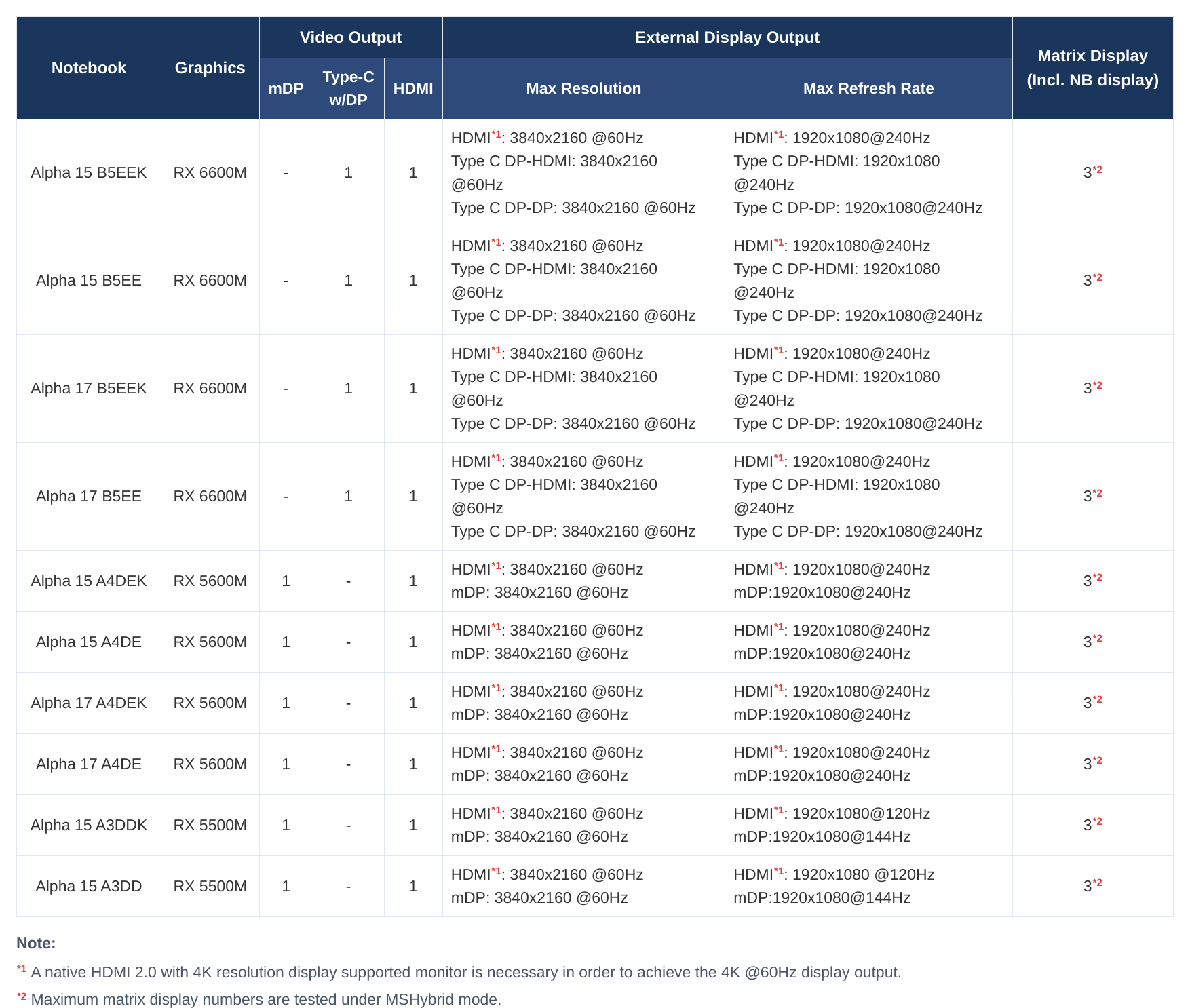Click "RX 6600M" in the Alpha 15 B5EEK row
The width and height of the screenshot is (1190, 1008).
(210, 173)
